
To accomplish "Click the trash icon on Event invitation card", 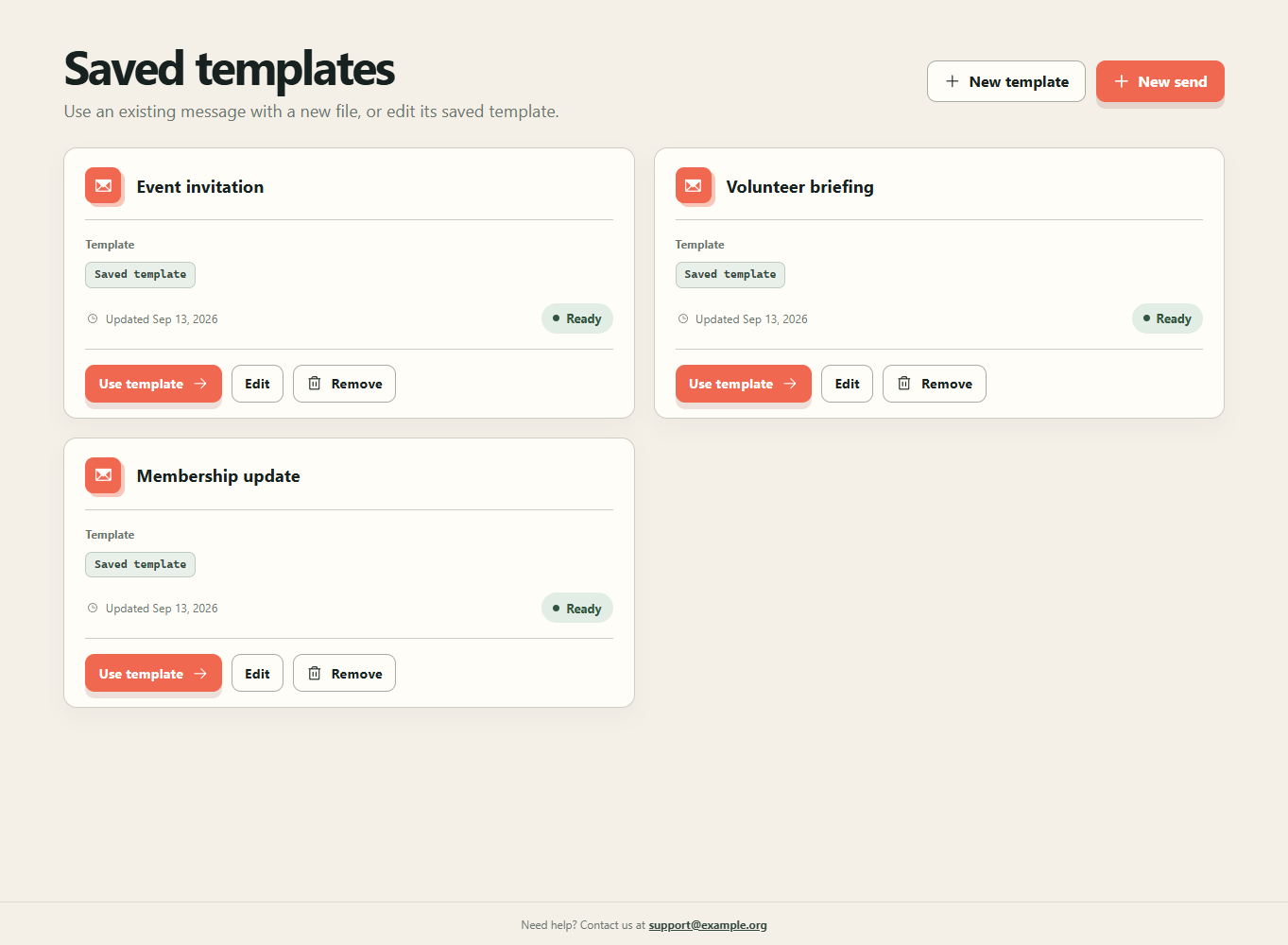I will click(315, 384).
